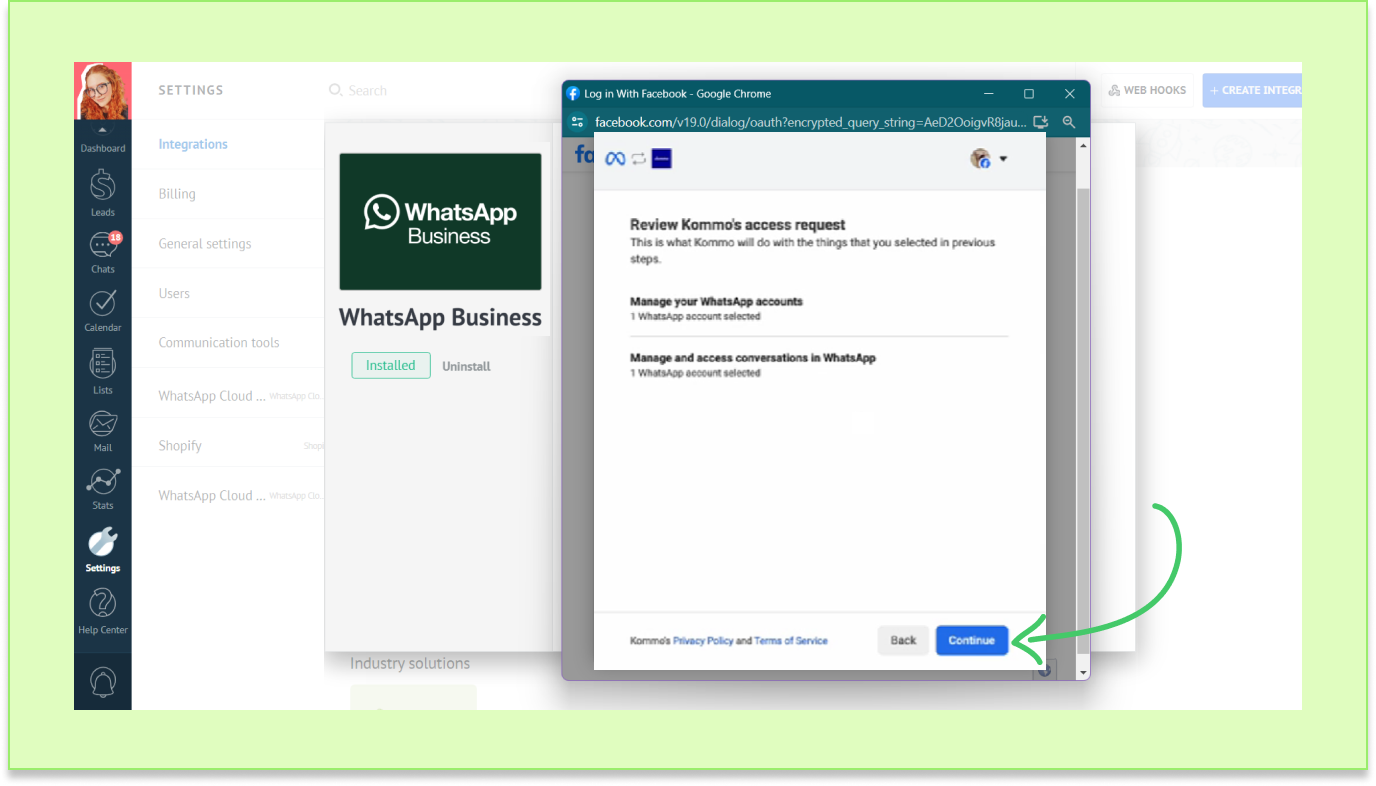Image resolution: width=1376 pixels, height=786 pixels.
Task: Open Kommo's Privacy Policy link
Action: [x=703, y=641]
